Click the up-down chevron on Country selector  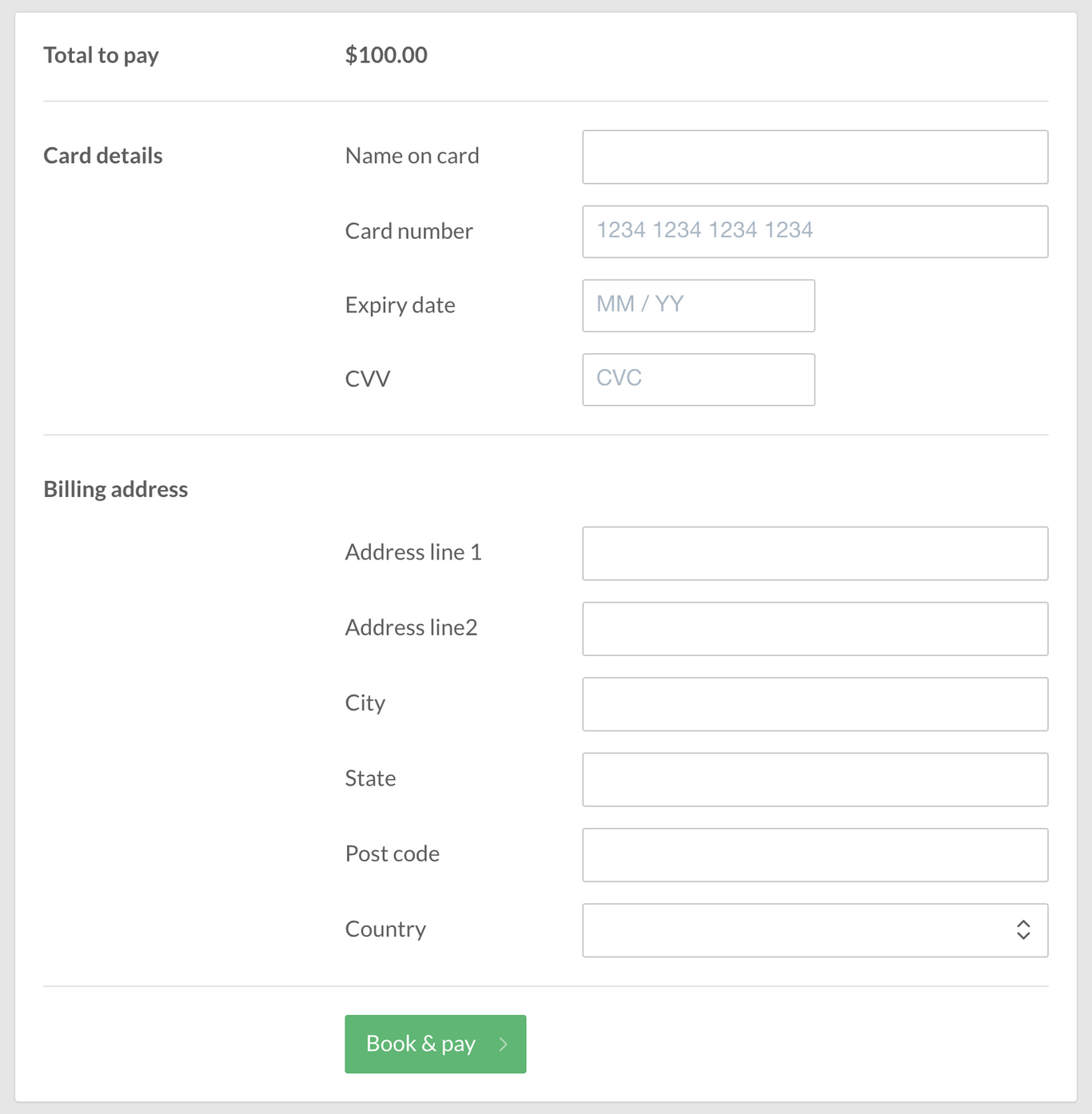coord(1023,929)
